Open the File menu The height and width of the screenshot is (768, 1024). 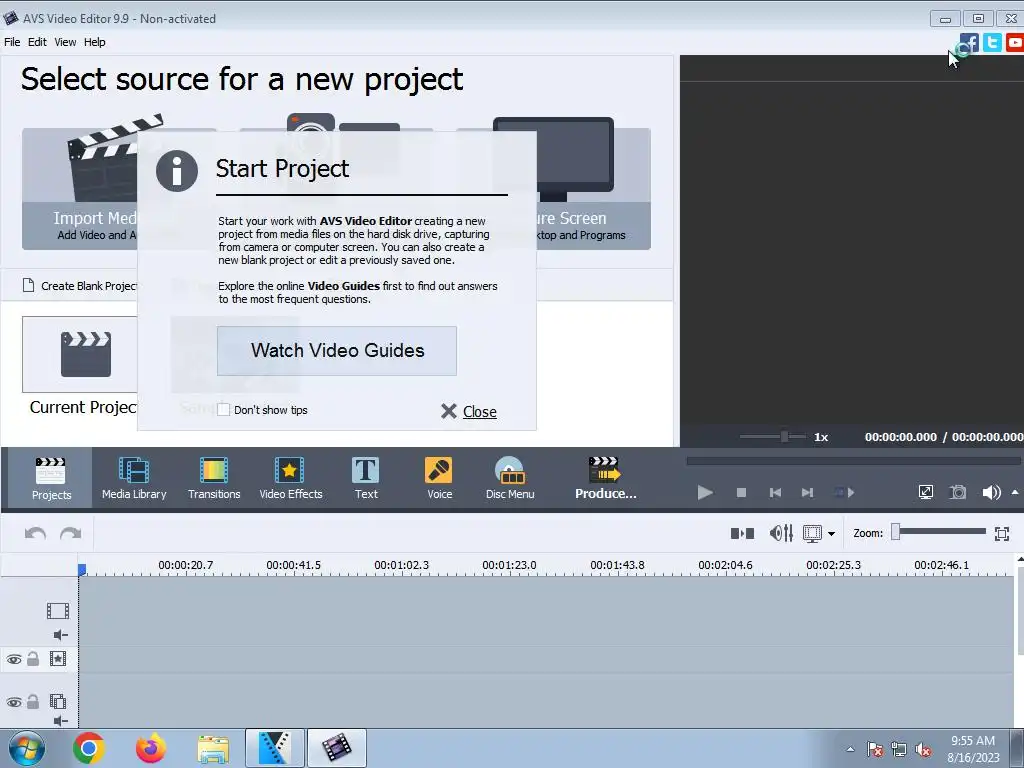(x=12, y=42)
